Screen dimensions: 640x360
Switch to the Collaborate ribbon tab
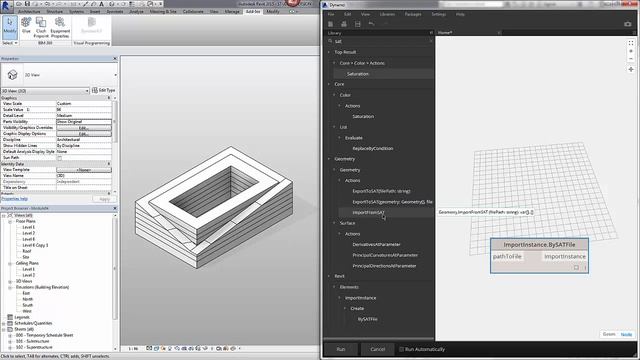pyautogui.click(x=193, y=11)
